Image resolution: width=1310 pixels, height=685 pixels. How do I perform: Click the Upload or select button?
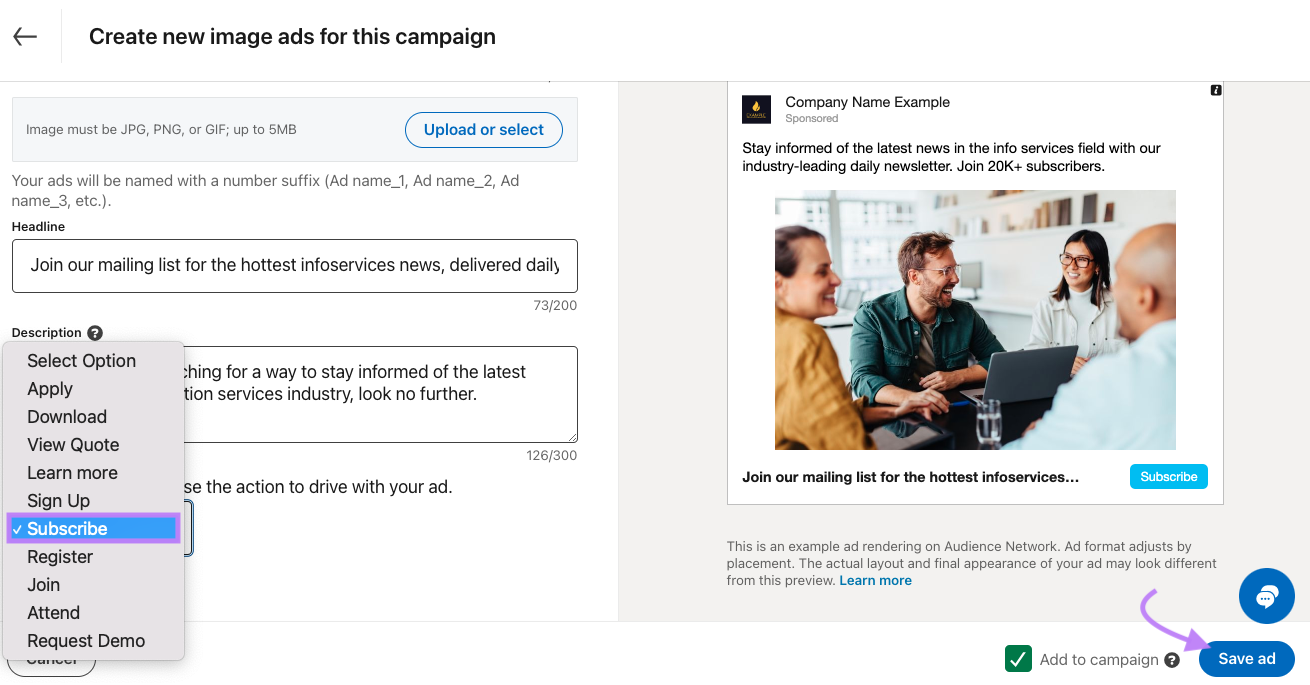483,130
